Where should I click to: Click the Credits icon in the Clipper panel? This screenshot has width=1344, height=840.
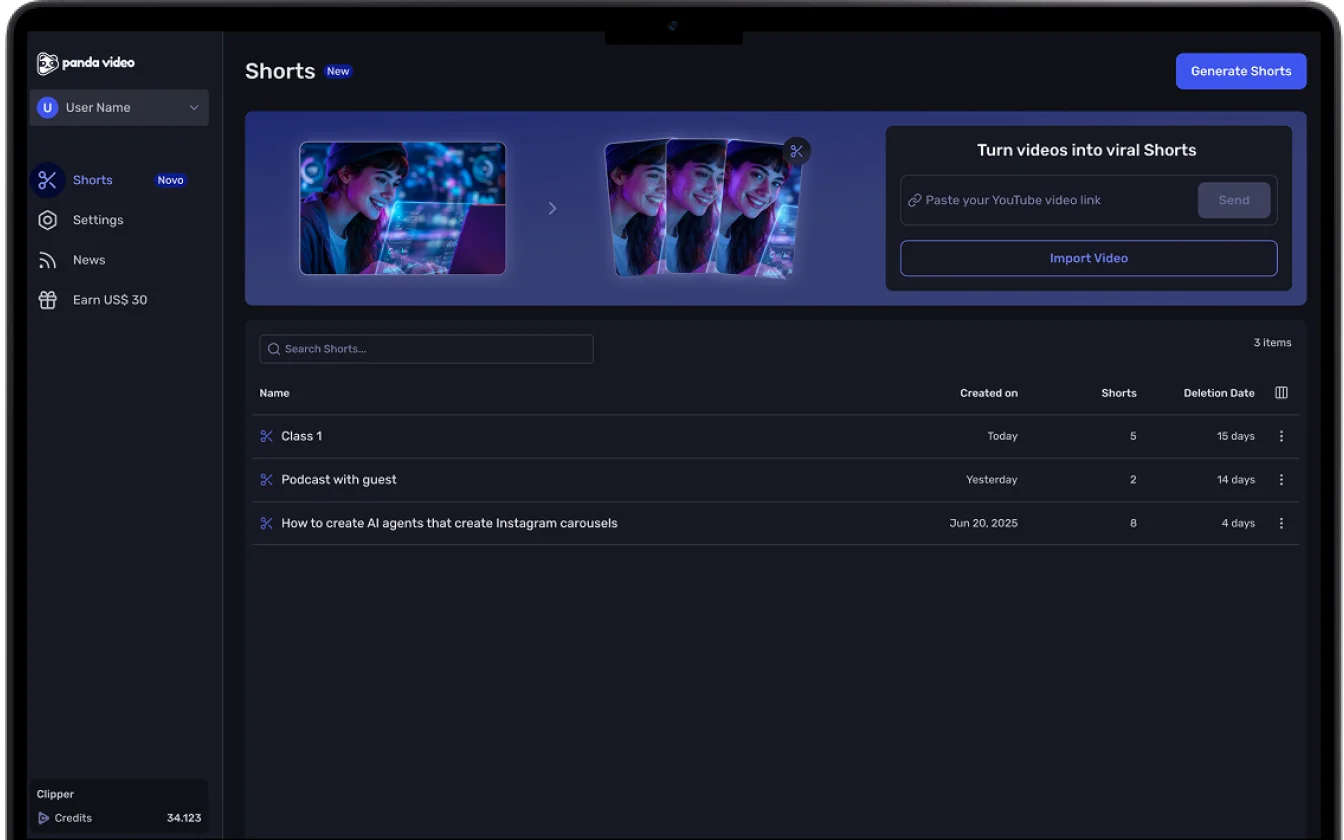click(45, 817)
